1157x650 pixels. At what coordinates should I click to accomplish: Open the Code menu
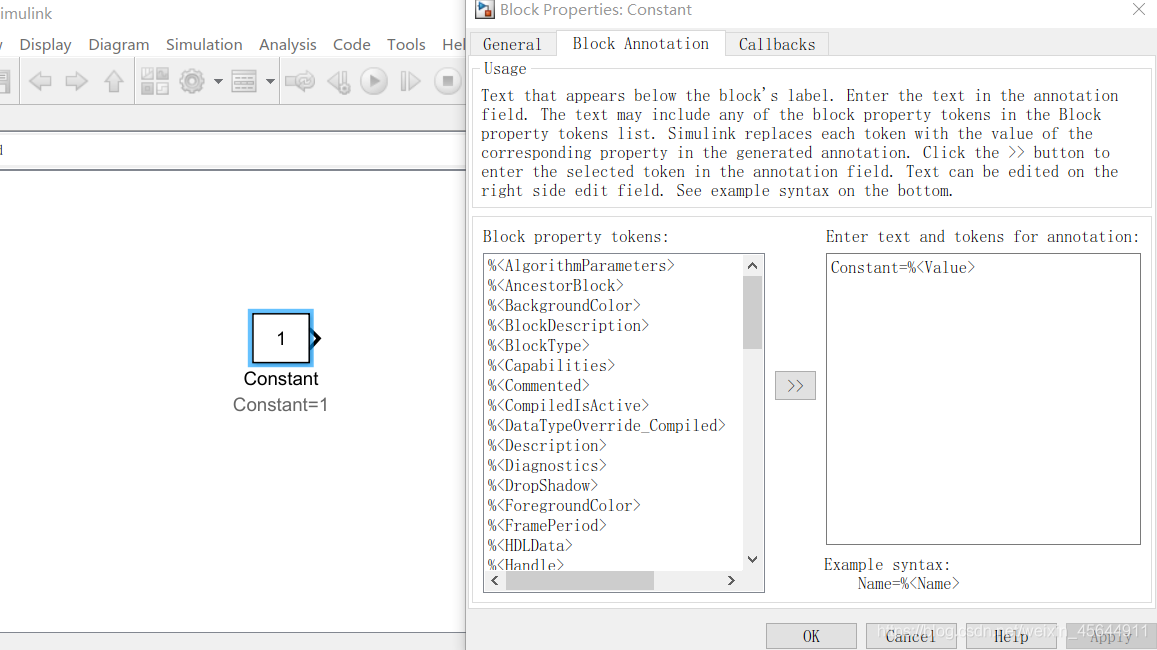point(351,44)
